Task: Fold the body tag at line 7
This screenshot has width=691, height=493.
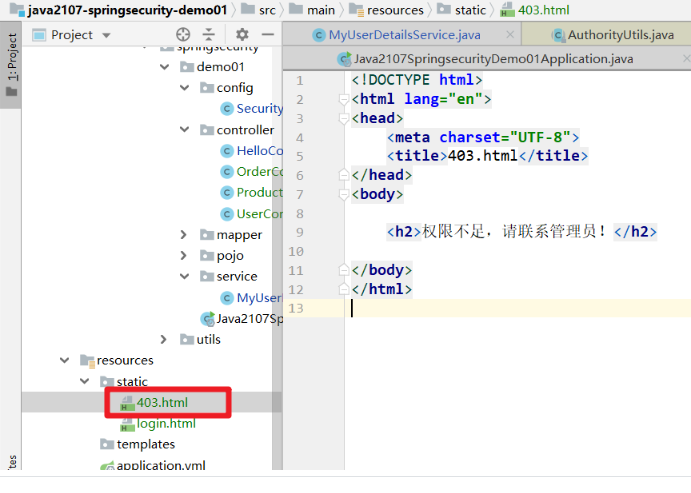Action: click(x=344, y=194)
